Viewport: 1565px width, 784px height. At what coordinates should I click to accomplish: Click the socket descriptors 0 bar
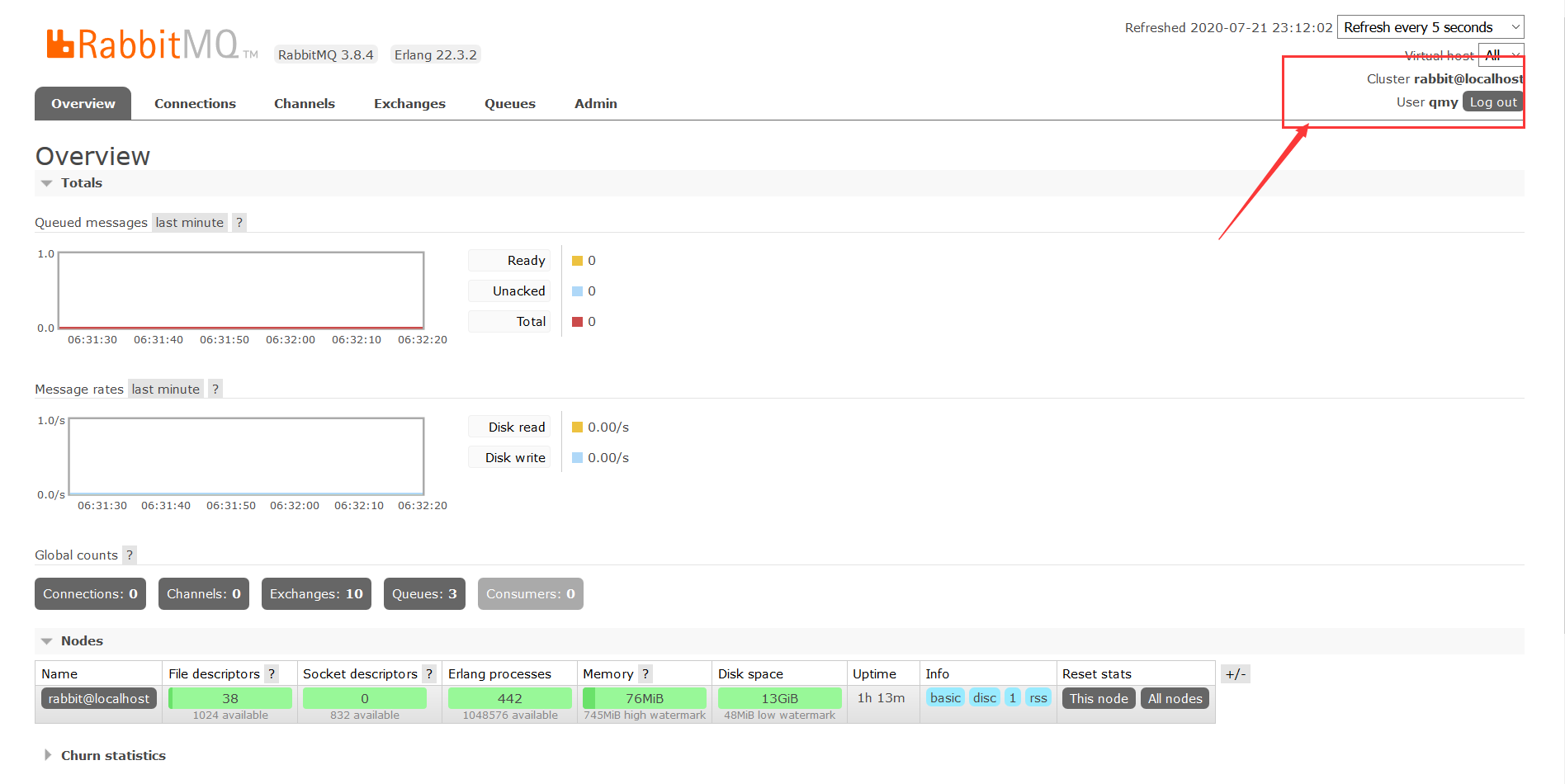pos(365,699)
